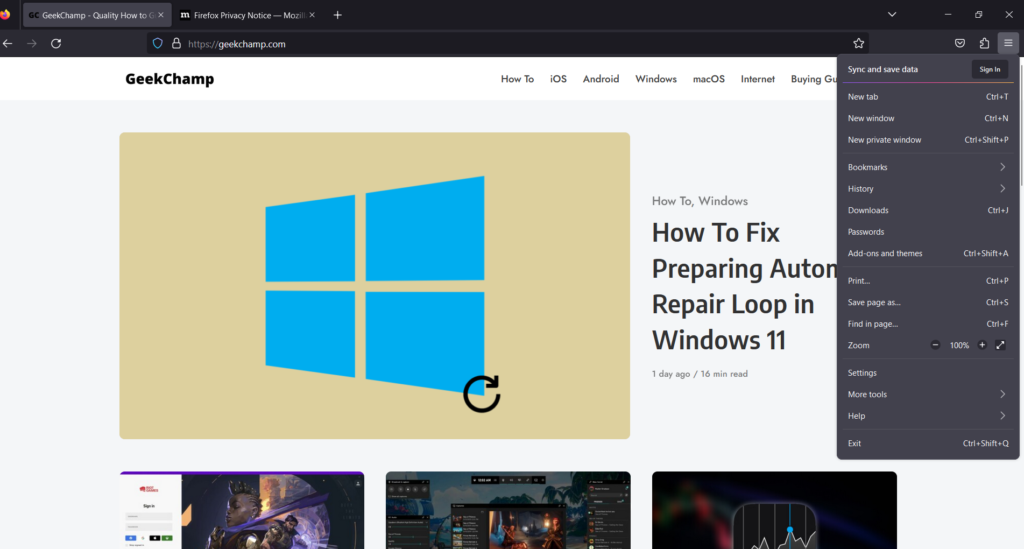Switch to Firefox Privacy Notice tab
The image size is (1024, 549).
pyautogui.click(x=245, y=15)
